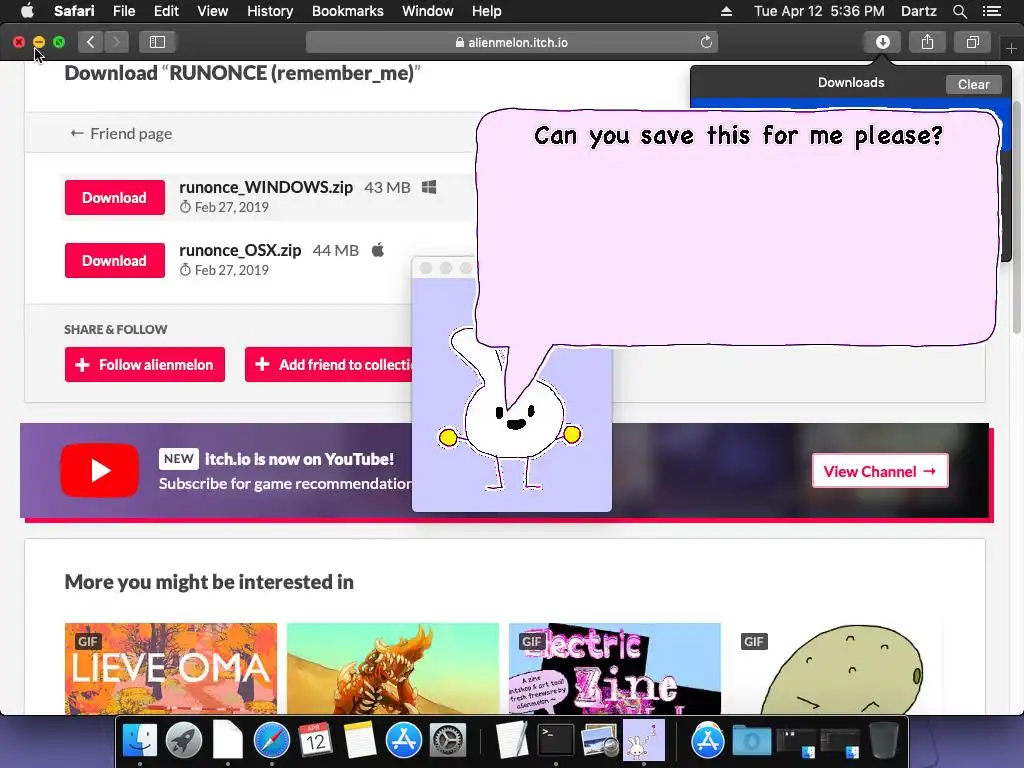Open the potato character game thumbnail

coord(837,668)
